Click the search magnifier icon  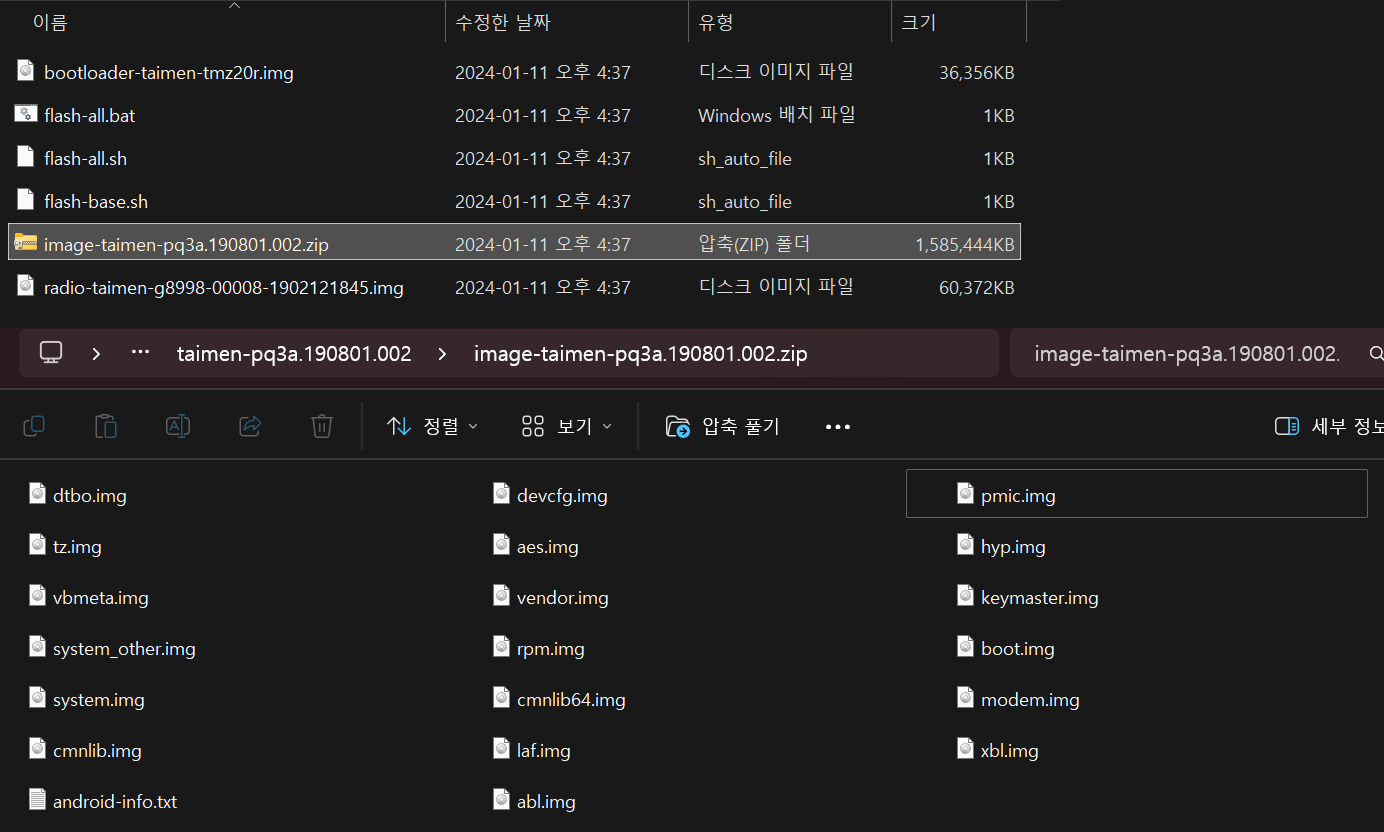(x=1375, y=354)
